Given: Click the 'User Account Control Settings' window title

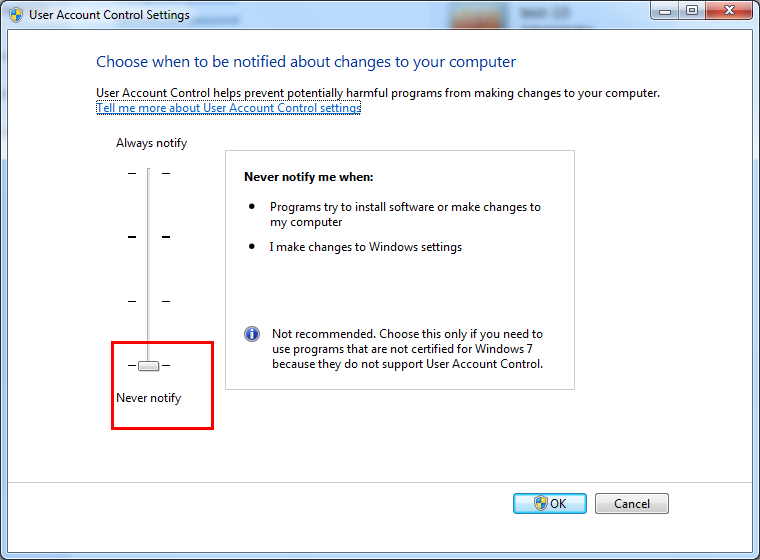Looking at the screenshot, I should (110, 15).
